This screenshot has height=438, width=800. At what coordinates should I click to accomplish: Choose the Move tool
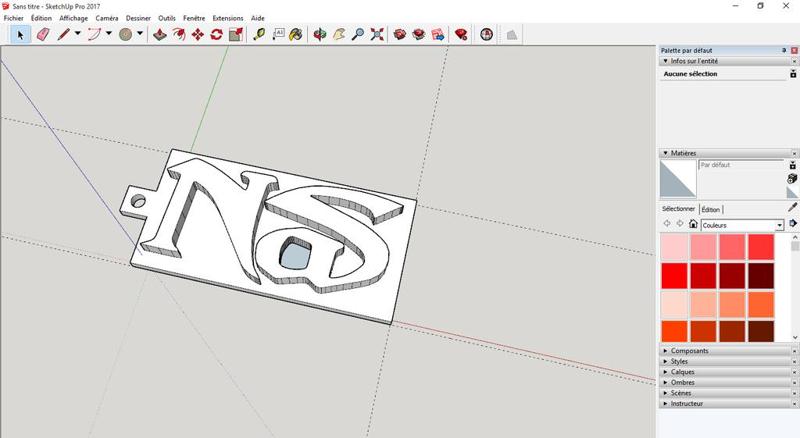pos(197,35)
